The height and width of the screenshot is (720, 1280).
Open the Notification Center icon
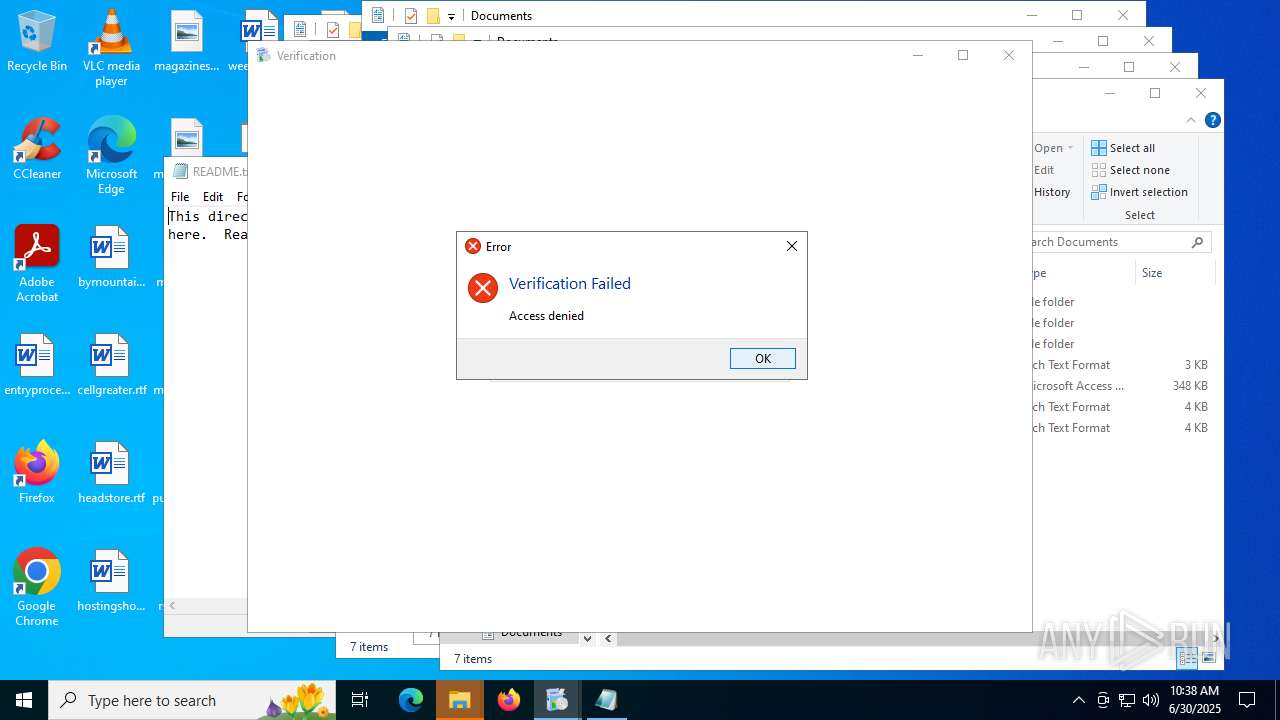point(1247,700)
